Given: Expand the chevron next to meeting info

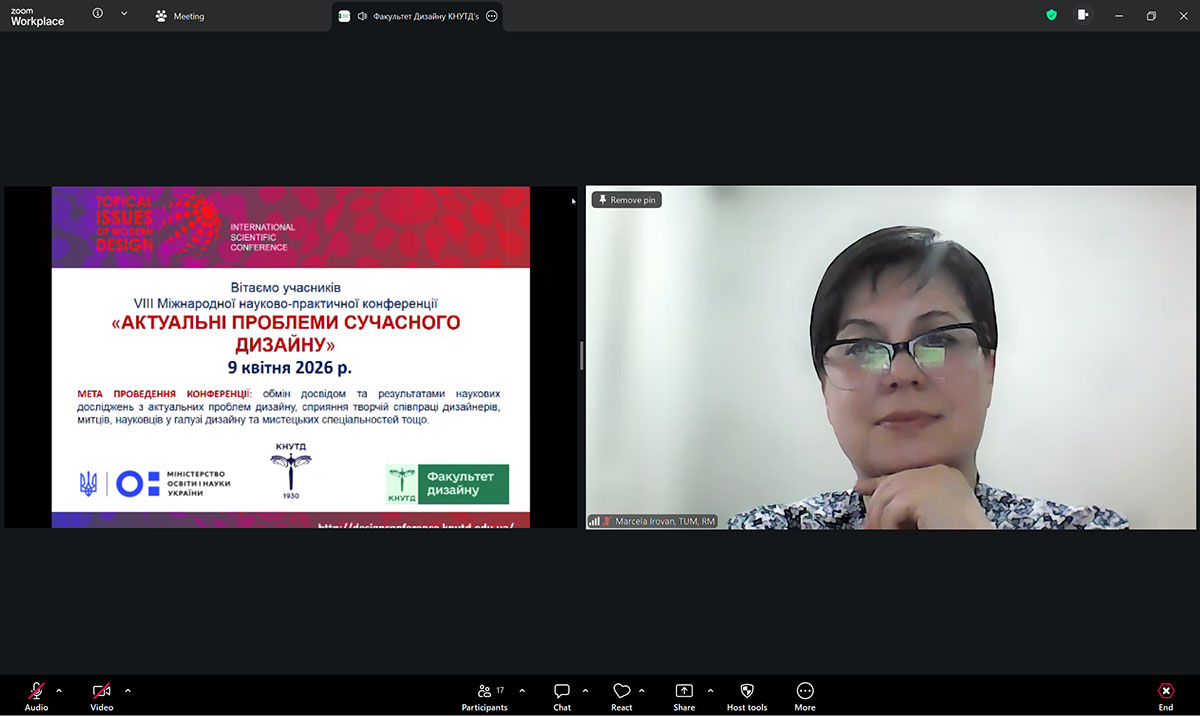Looking at the screenshot, I should [x=124, y=14].
